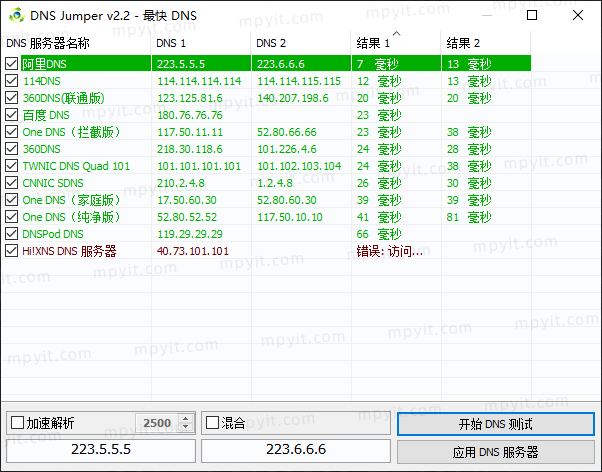This screenshot has width=602, height=472.
Task: Toggle the One DNS（家庭版）checkbox
Action: tap(12, 200)
